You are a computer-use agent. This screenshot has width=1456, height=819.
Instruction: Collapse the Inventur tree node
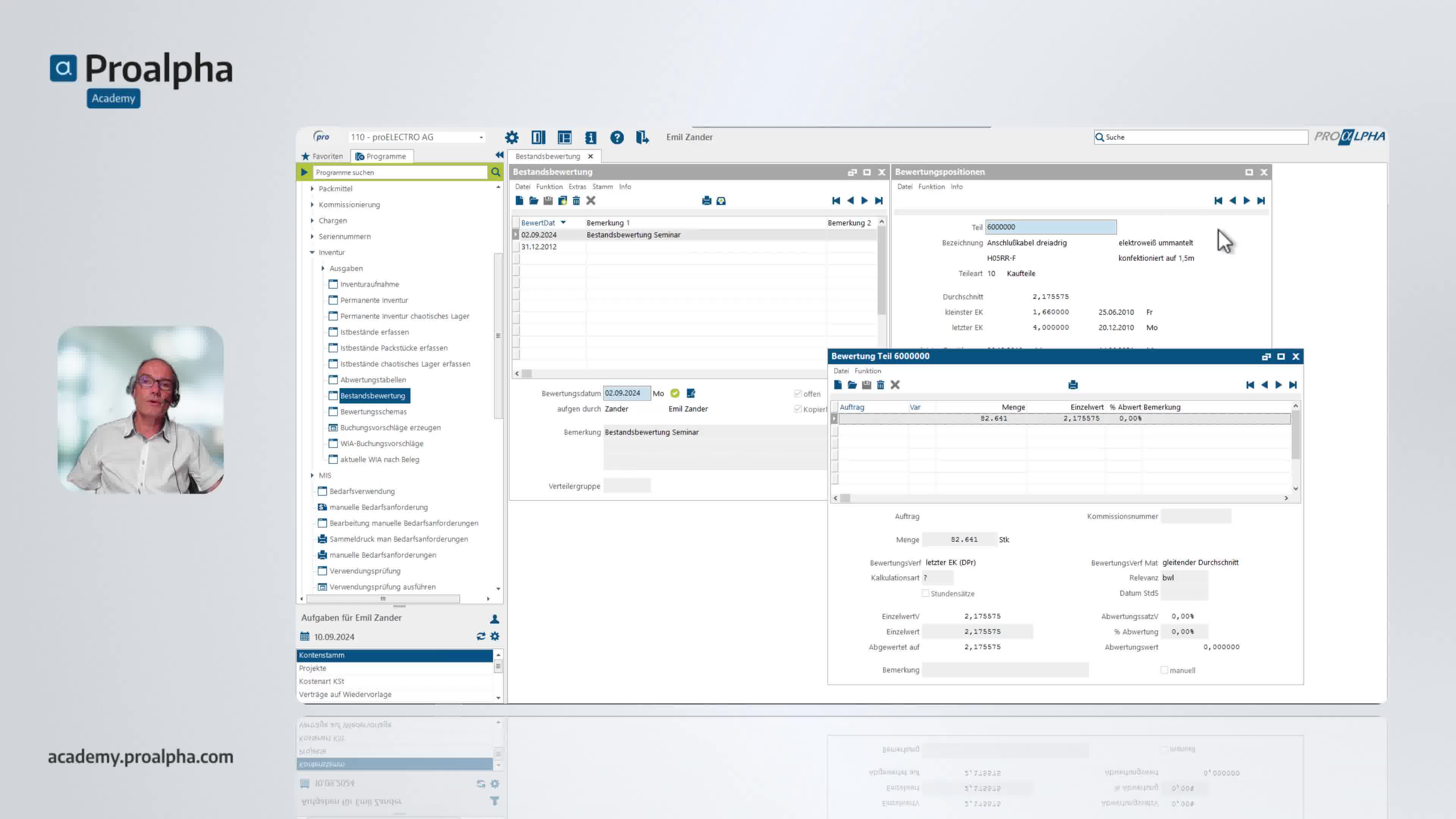(312, 253)
